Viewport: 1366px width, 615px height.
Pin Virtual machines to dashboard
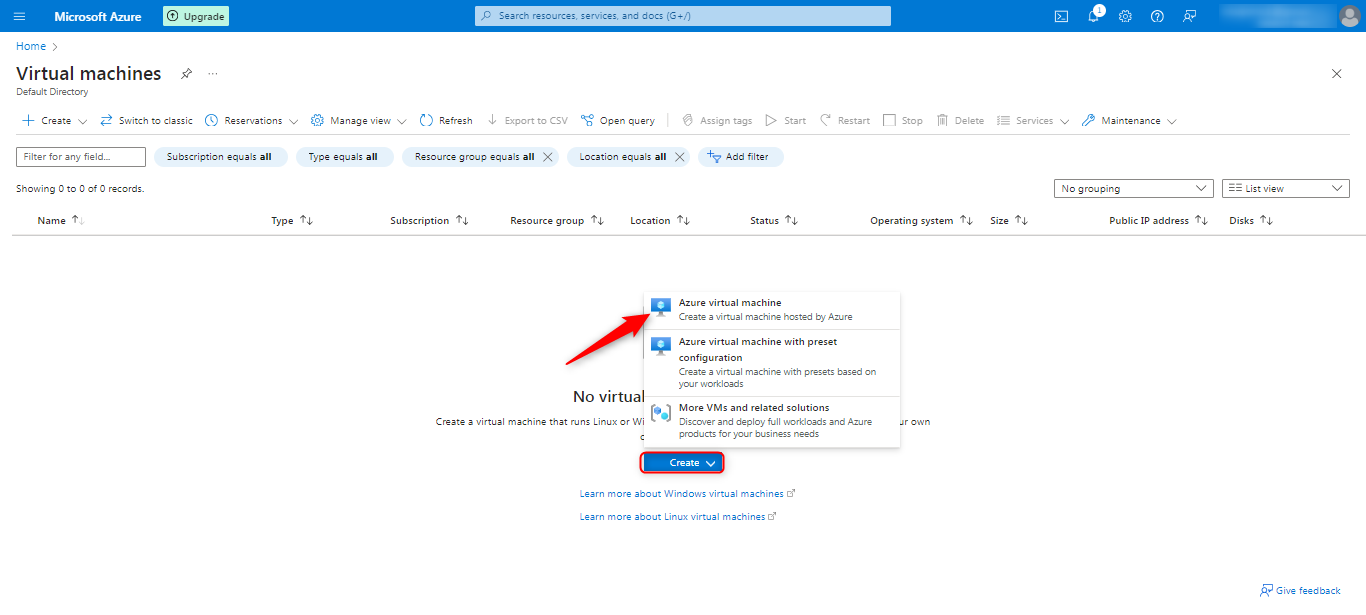tap(186, 74)
